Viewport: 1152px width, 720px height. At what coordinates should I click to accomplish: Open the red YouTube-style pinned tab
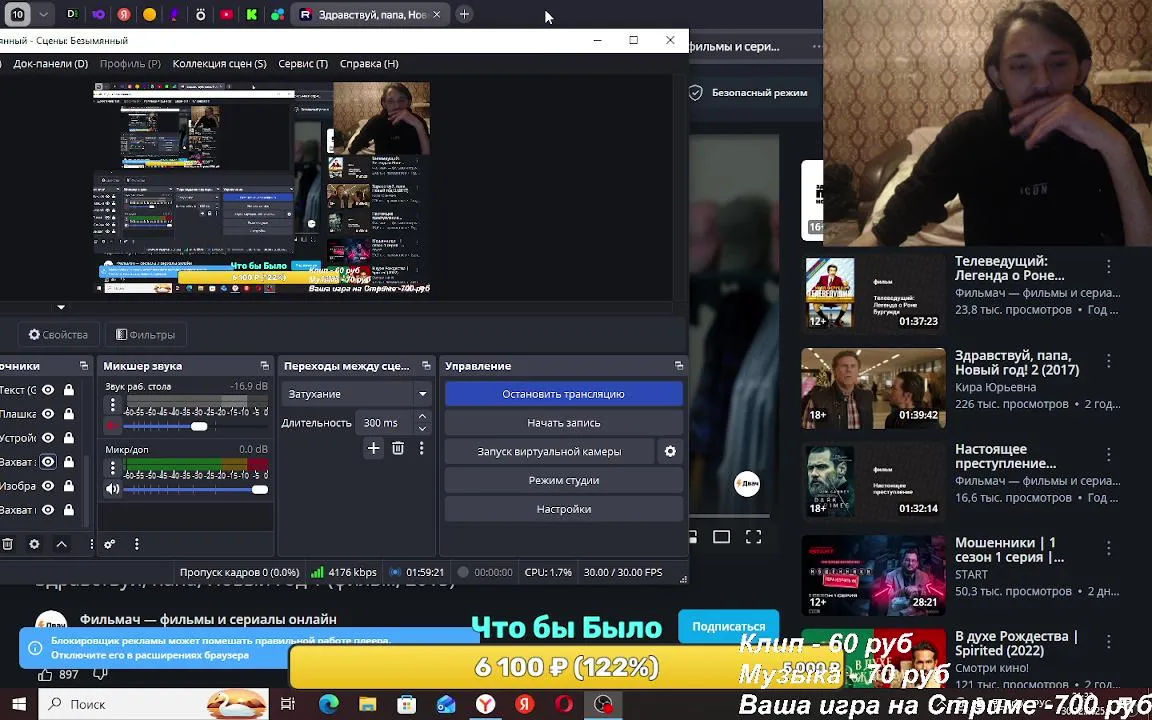(226, 14)
